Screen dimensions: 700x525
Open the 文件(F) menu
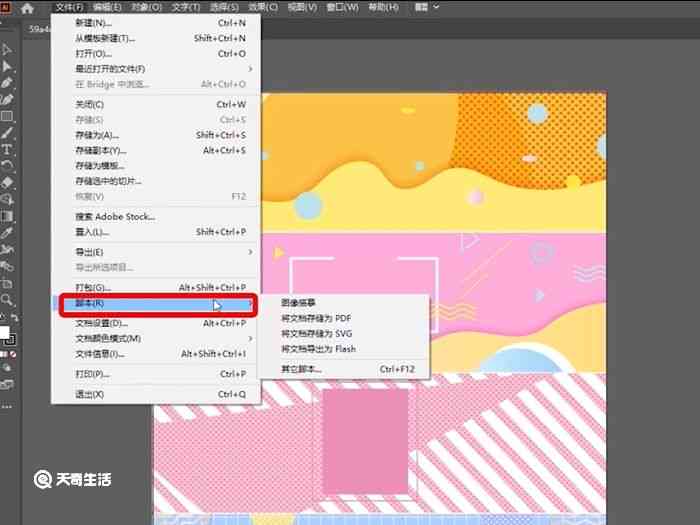[70, 8]
